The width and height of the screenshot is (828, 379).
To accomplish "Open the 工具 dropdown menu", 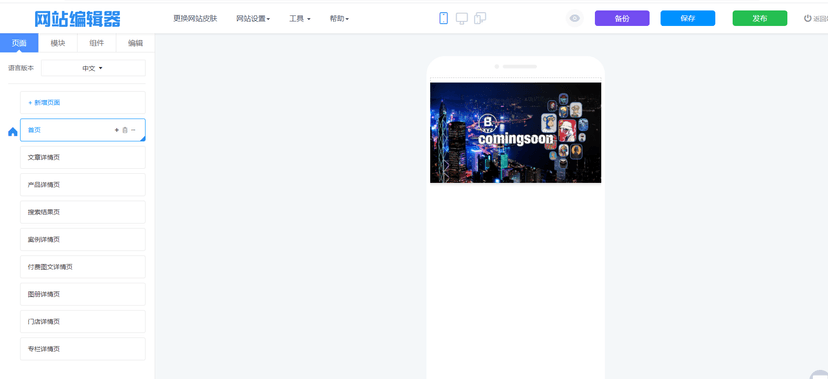I will (x=299, y=18).
